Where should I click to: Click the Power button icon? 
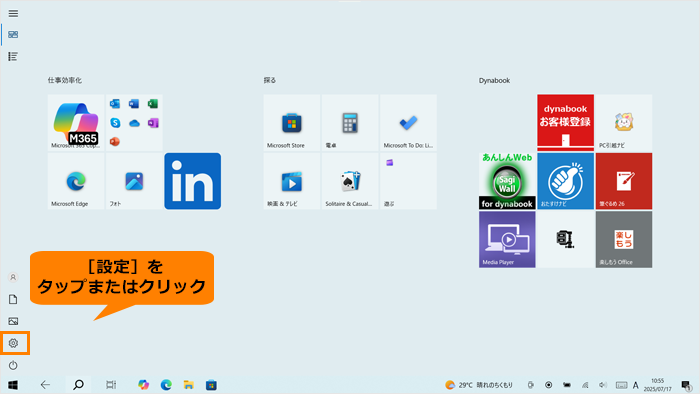pyautogui.click(x=13, y=365)
